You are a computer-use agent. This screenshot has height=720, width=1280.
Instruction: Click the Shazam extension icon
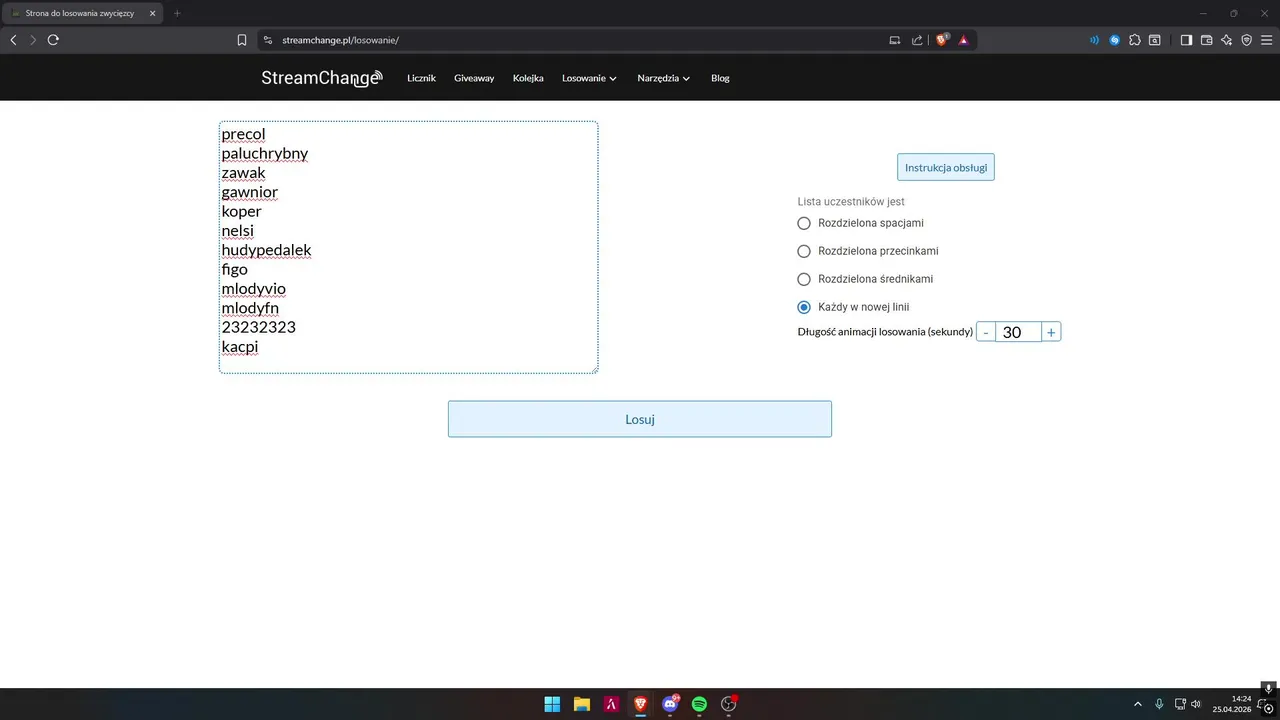[1115, 40]
